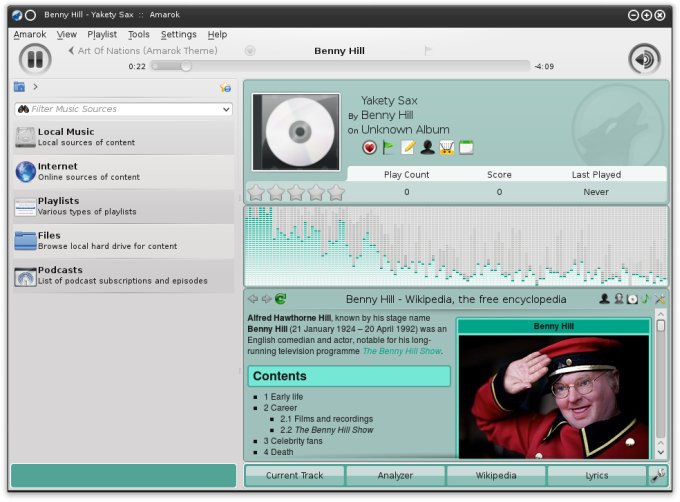Show album page in Wikipedia applet
The width and height of the screenshot is (680, 502).
coord(632,299)
